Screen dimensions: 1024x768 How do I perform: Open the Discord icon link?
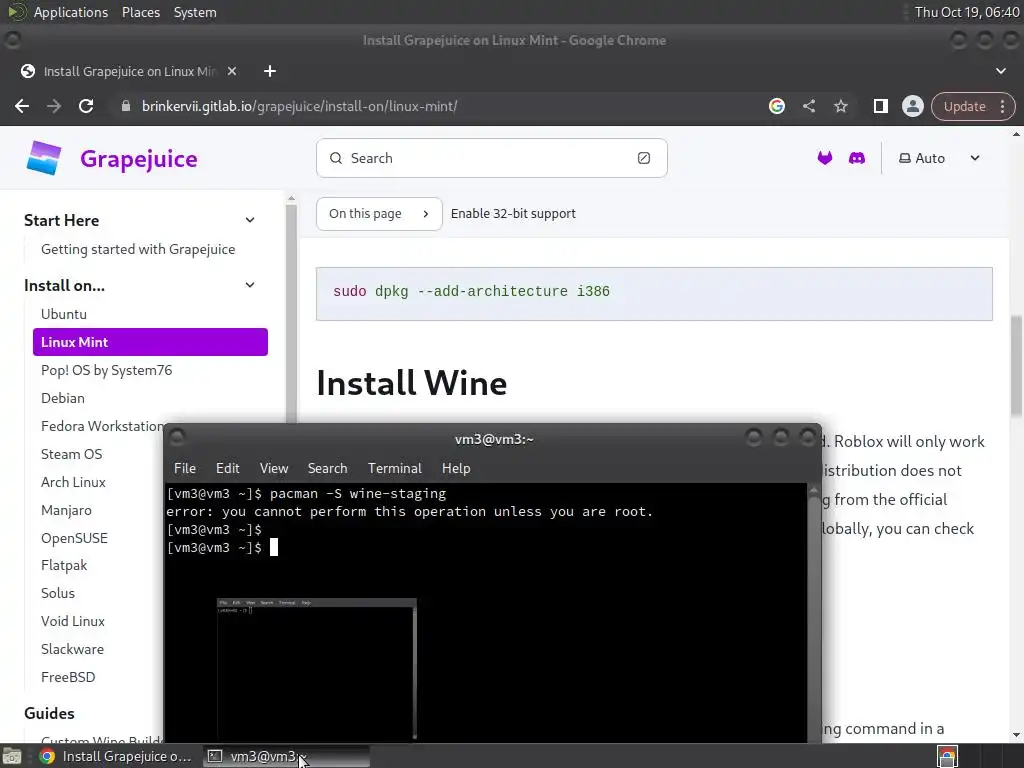856,158
